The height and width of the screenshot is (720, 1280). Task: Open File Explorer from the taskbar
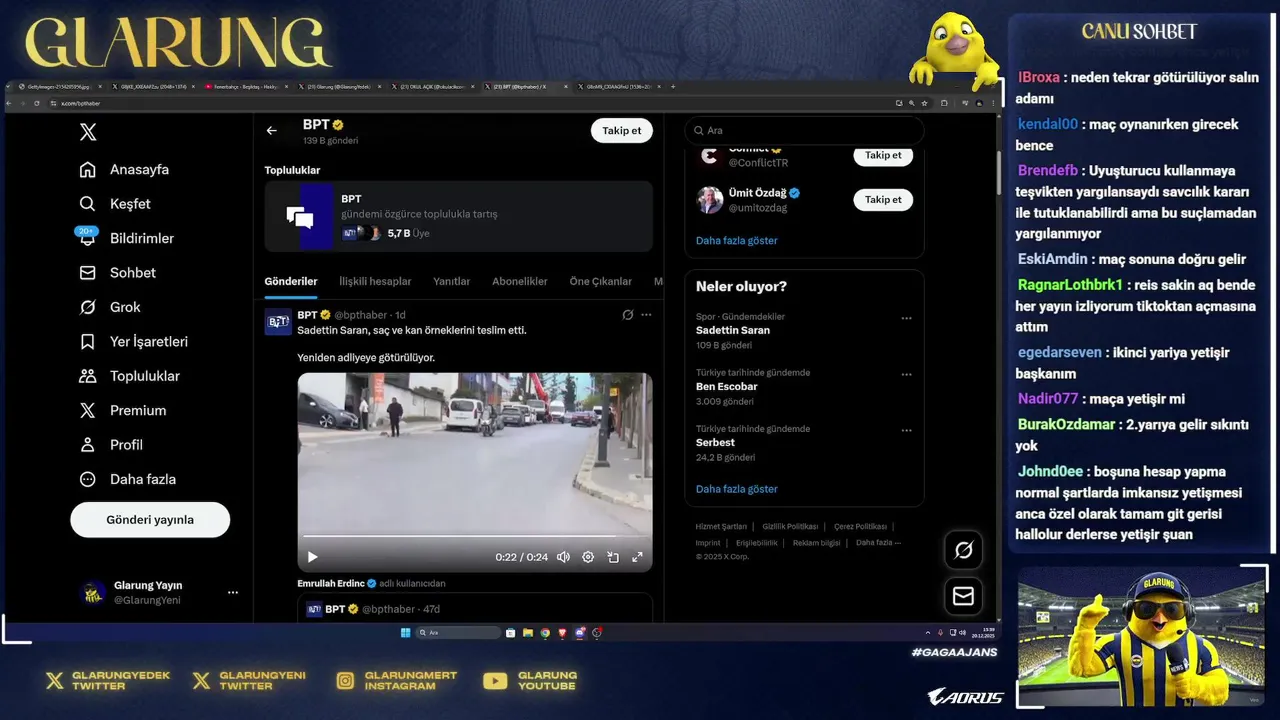coord(527,632)
